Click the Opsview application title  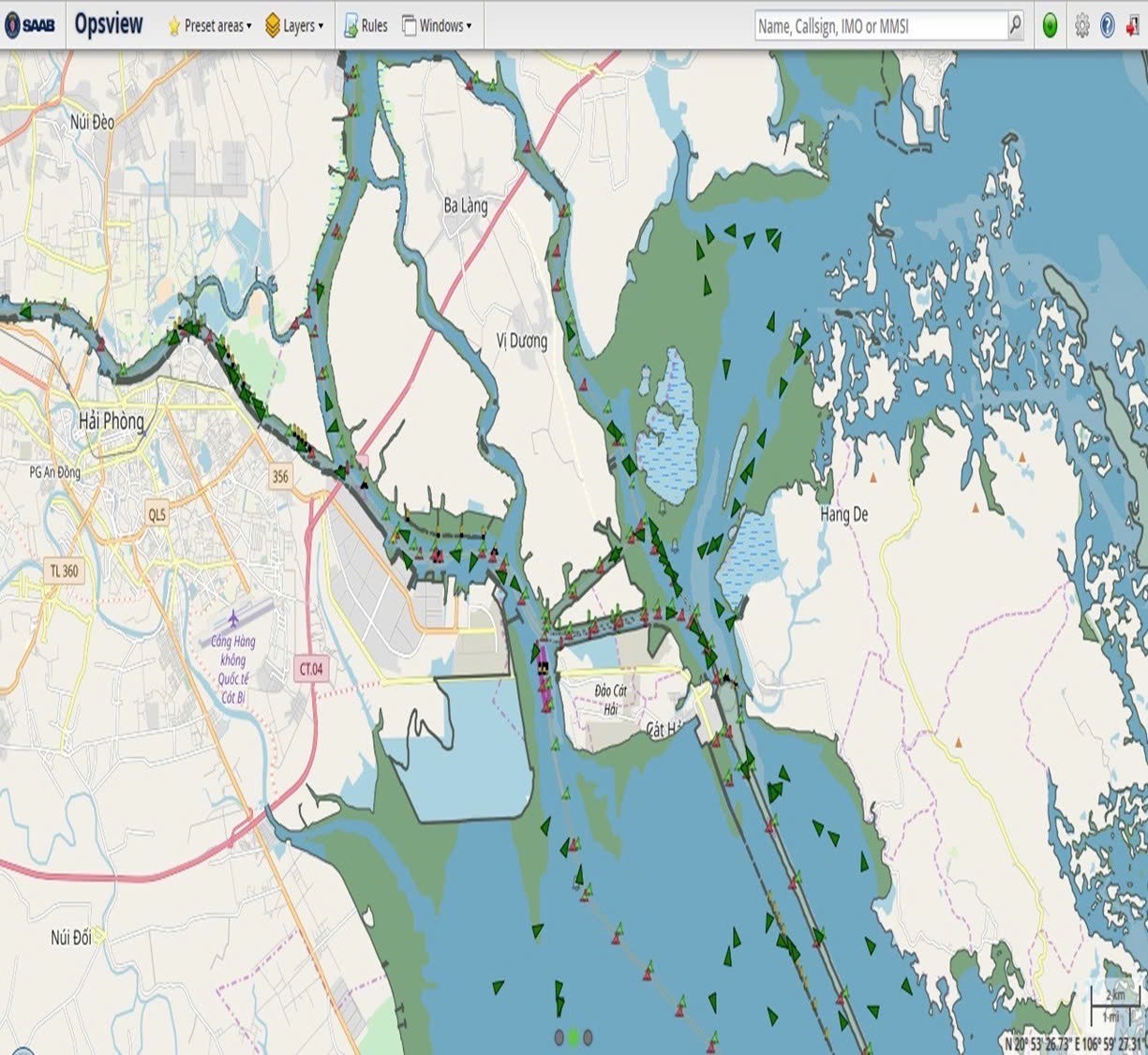109,25
